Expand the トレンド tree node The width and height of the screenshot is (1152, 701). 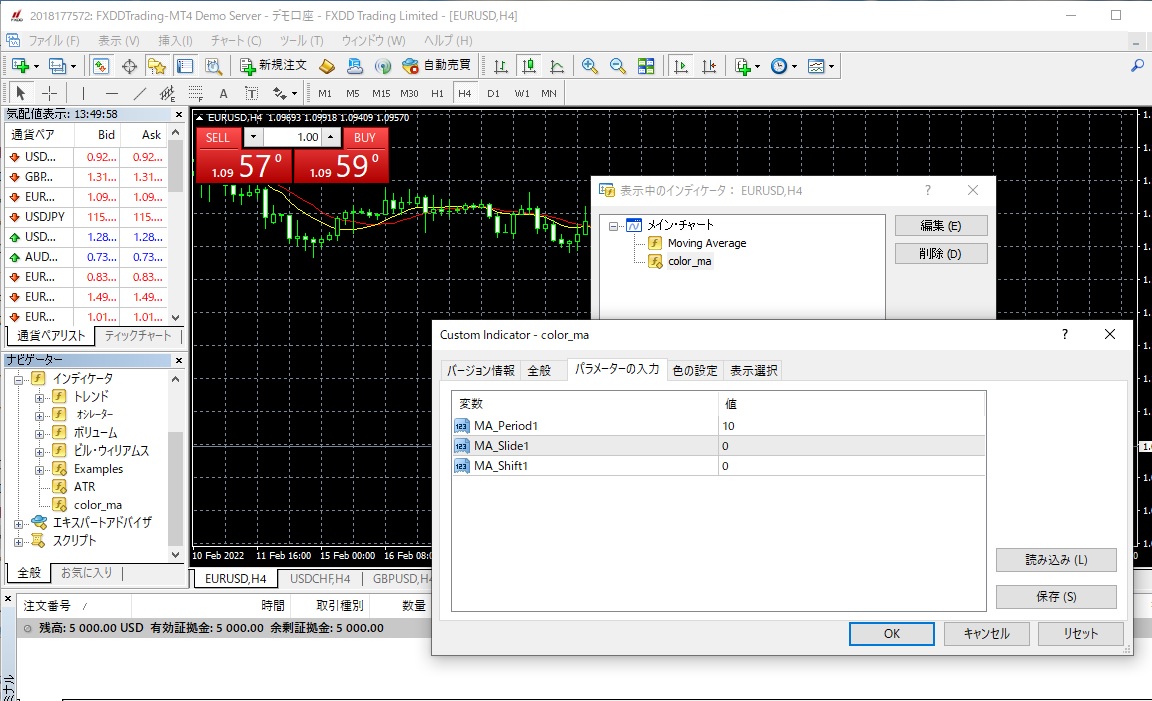[x=41, y=397]
